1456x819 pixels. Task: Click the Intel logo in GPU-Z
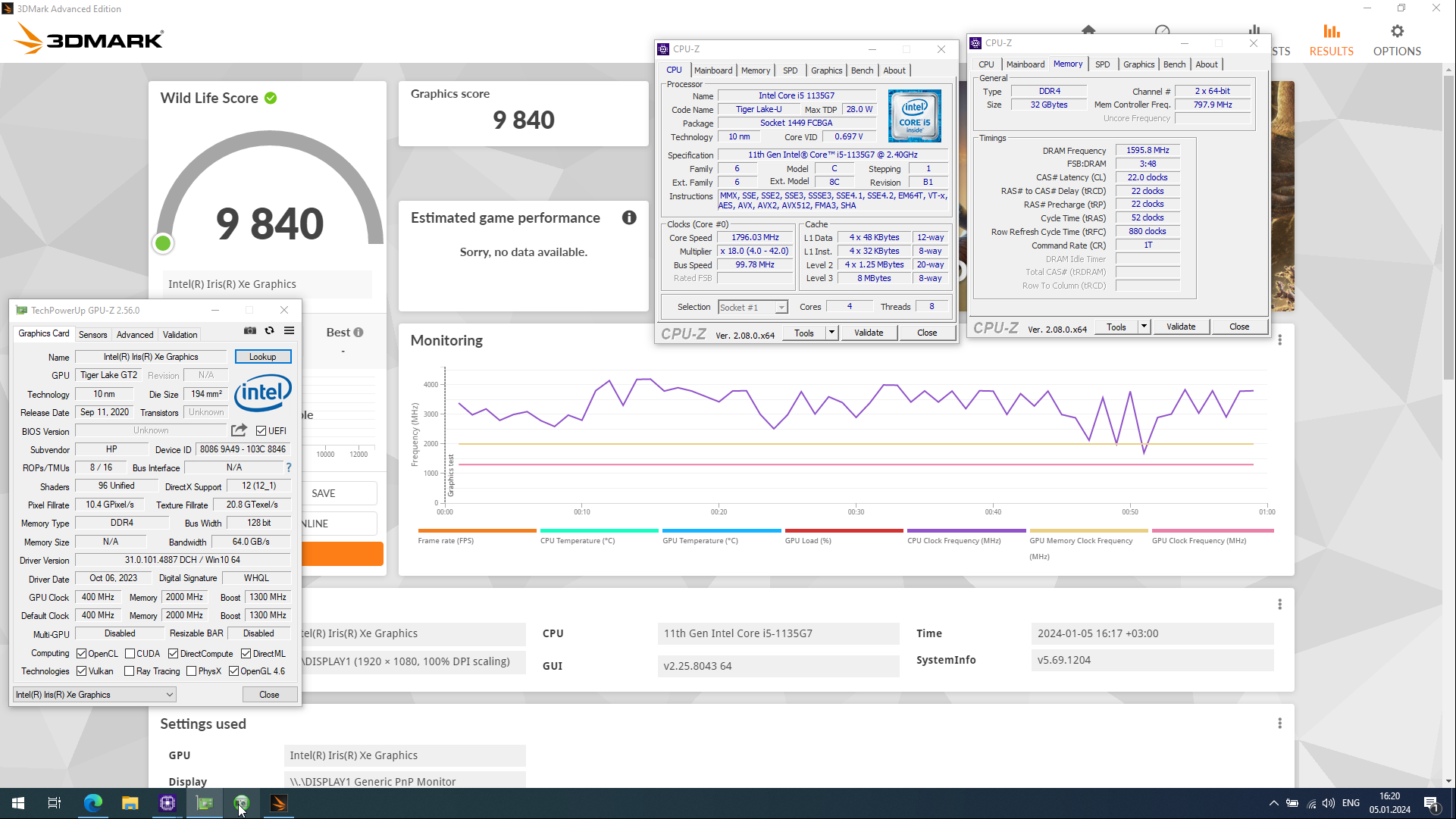click(262, 392)
